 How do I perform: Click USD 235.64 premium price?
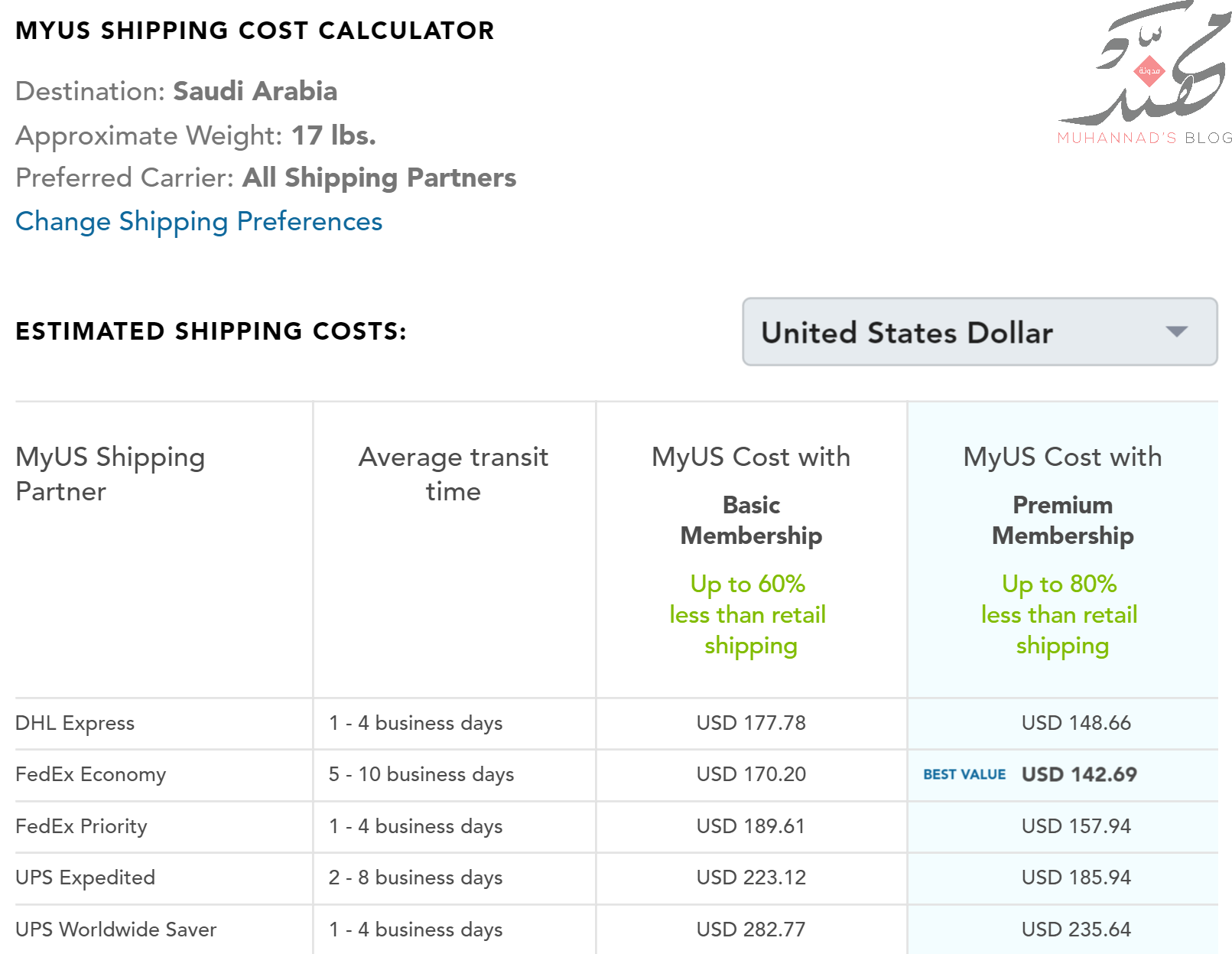[x=1076, y=930]
